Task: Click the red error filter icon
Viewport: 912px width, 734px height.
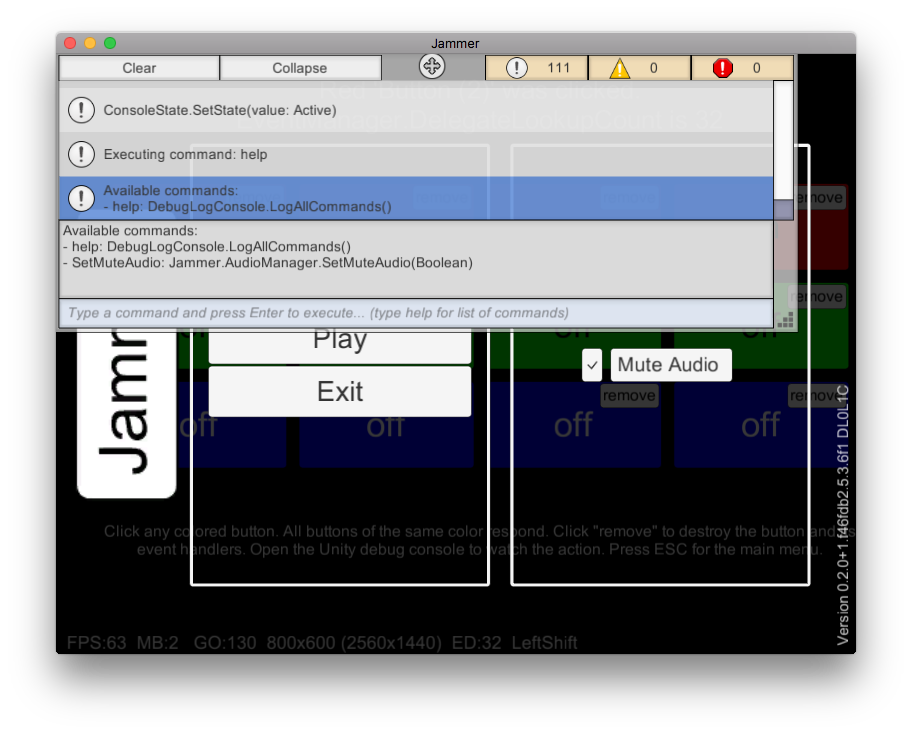Action: click(722, 67)
